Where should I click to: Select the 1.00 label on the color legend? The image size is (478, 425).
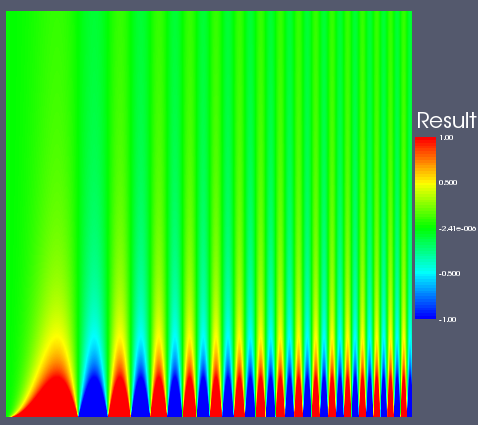click(447, 137)
